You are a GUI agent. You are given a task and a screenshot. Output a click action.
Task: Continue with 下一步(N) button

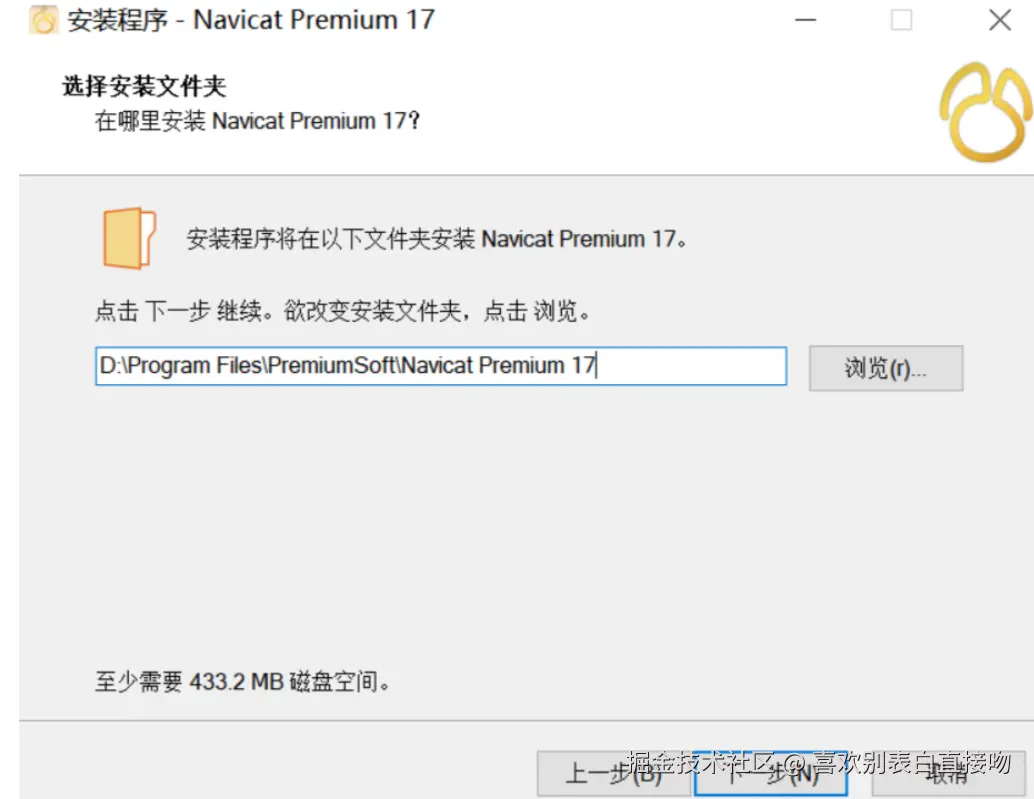tap(770, 773)
